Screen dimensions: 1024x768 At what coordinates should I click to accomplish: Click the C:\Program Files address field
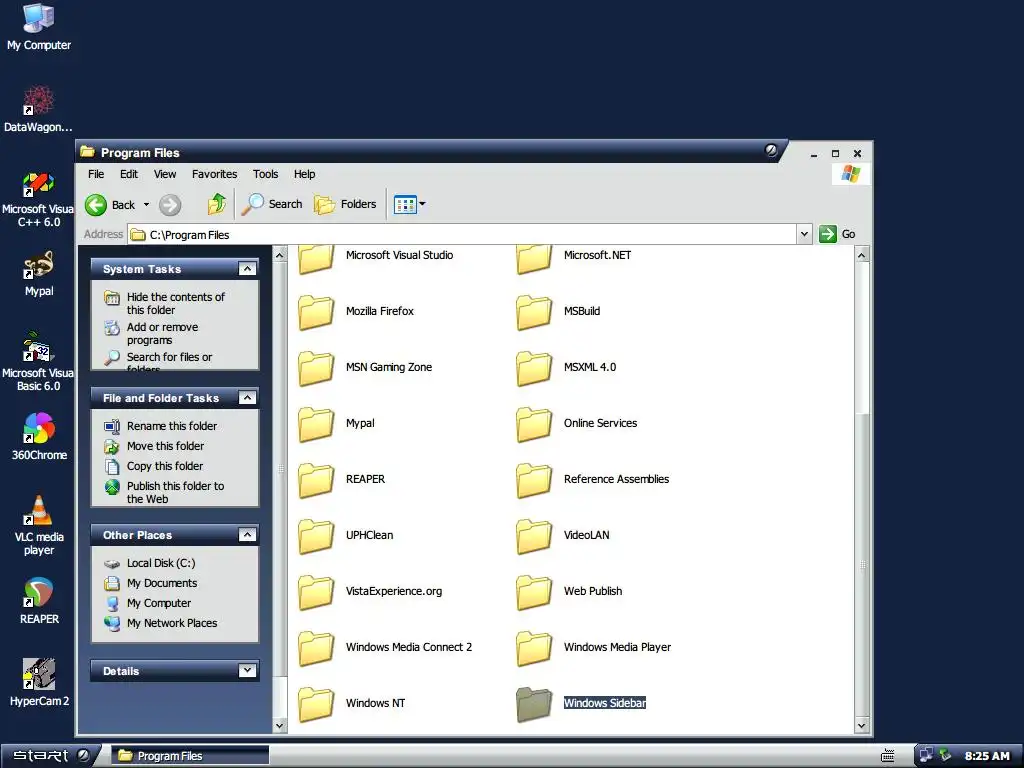click(x=462, y=234)
